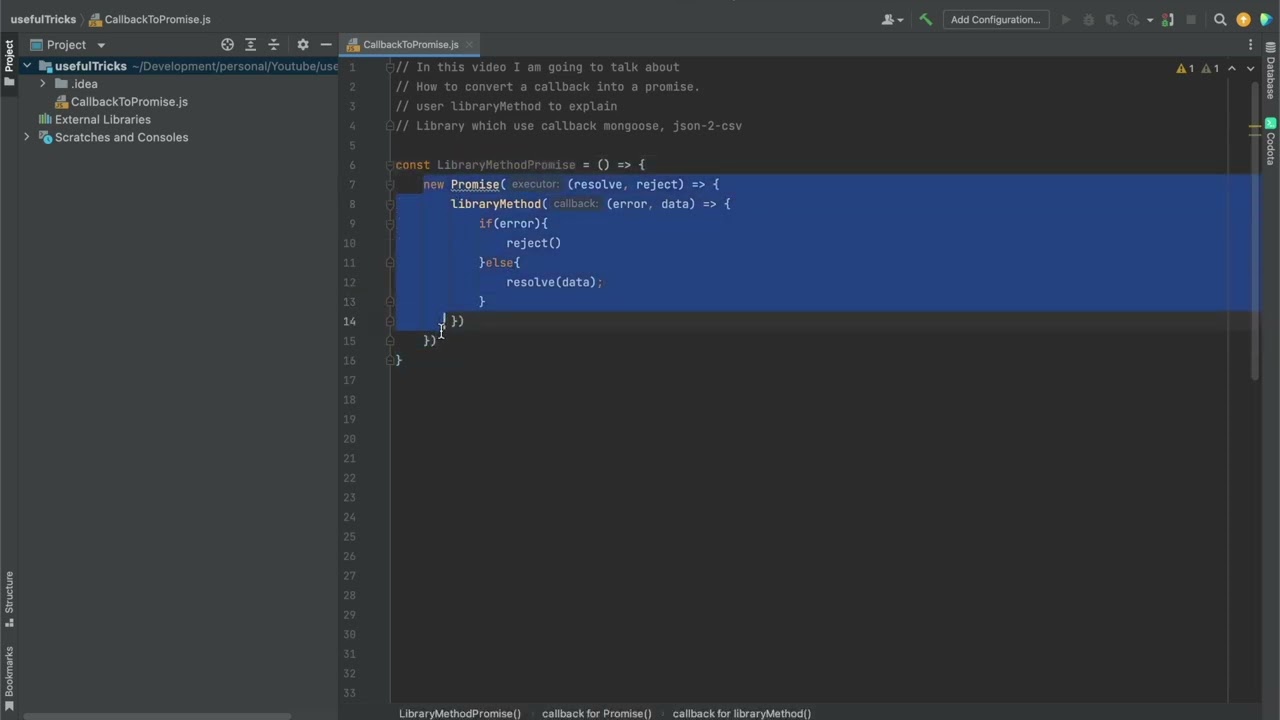
Task: Expand the .idea folder
Action: click(43, 84)
